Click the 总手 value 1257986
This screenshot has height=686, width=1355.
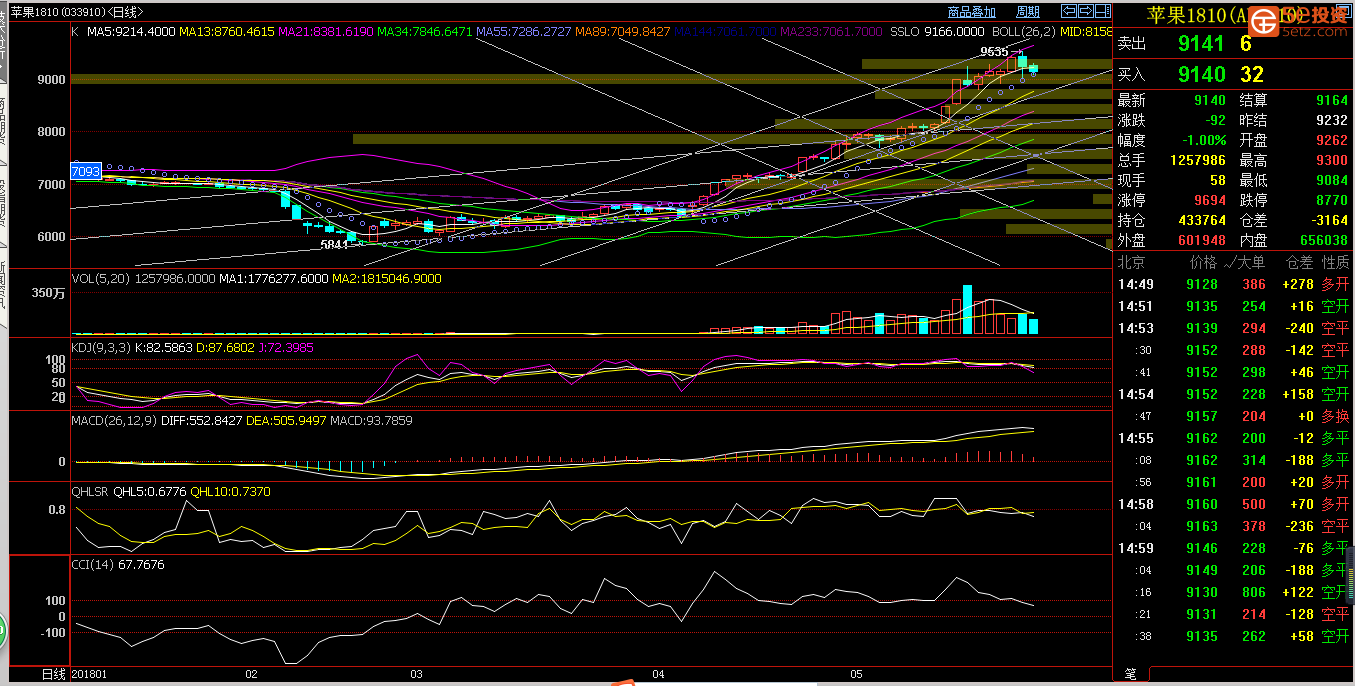[x=1198, y=160]
